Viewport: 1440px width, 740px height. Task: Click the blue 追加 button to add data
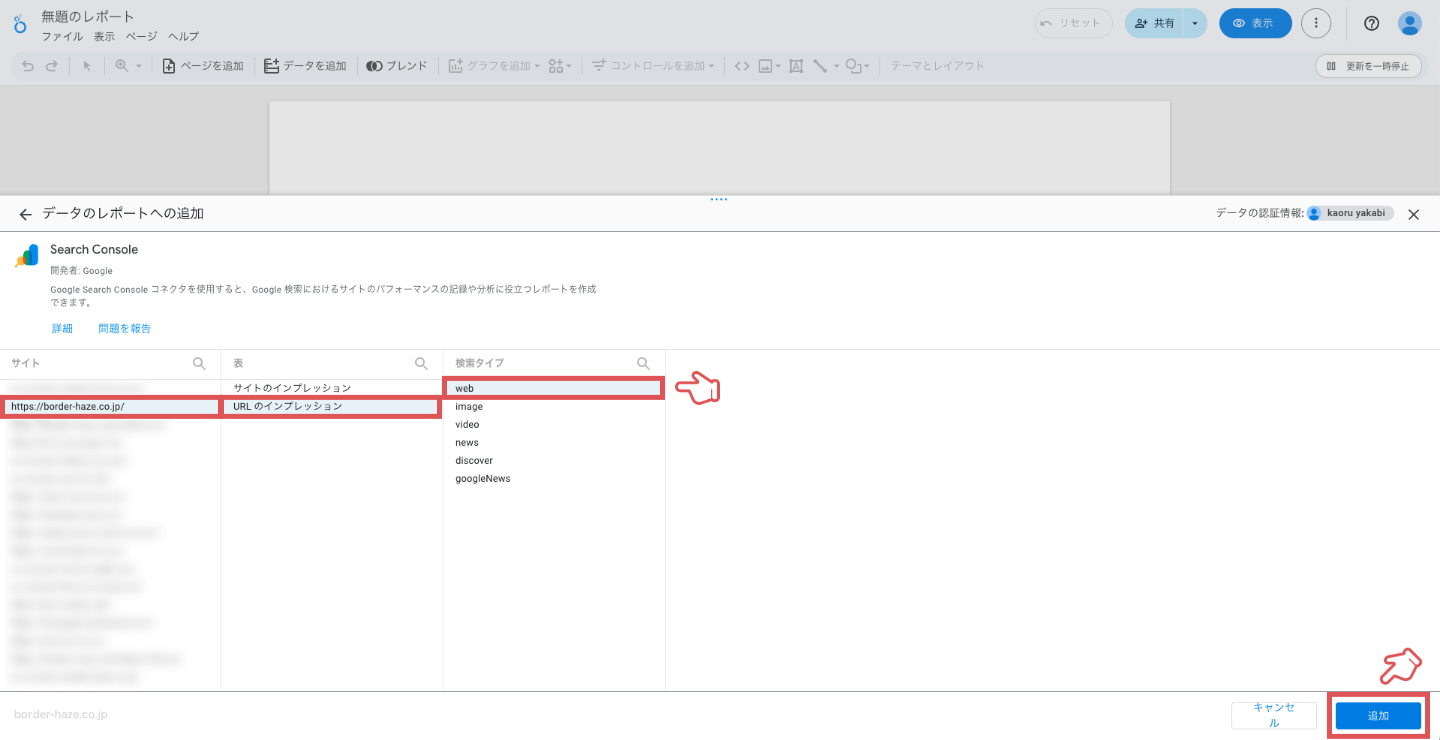[x=1378, y=715]
